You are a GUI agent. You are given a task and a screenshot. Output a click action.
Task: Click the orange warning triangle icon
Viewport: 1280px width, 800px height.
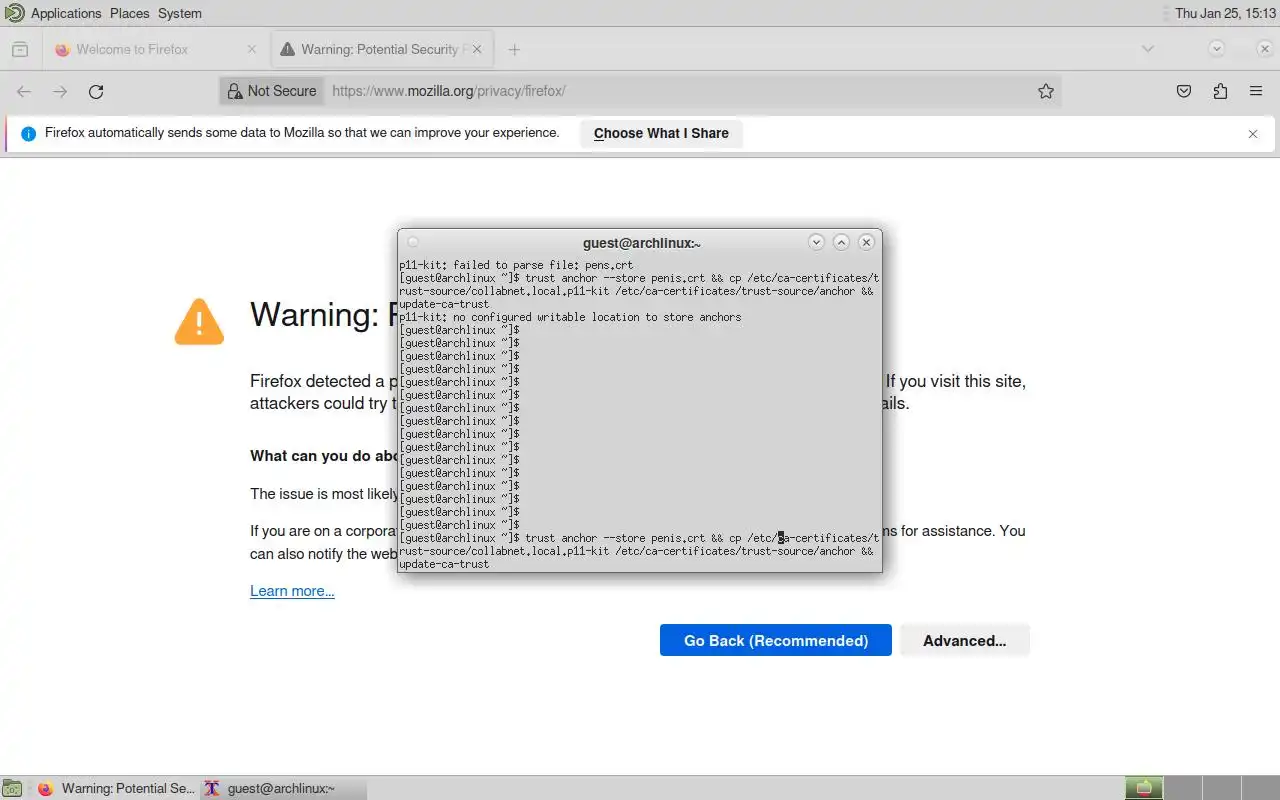point(199,322)
